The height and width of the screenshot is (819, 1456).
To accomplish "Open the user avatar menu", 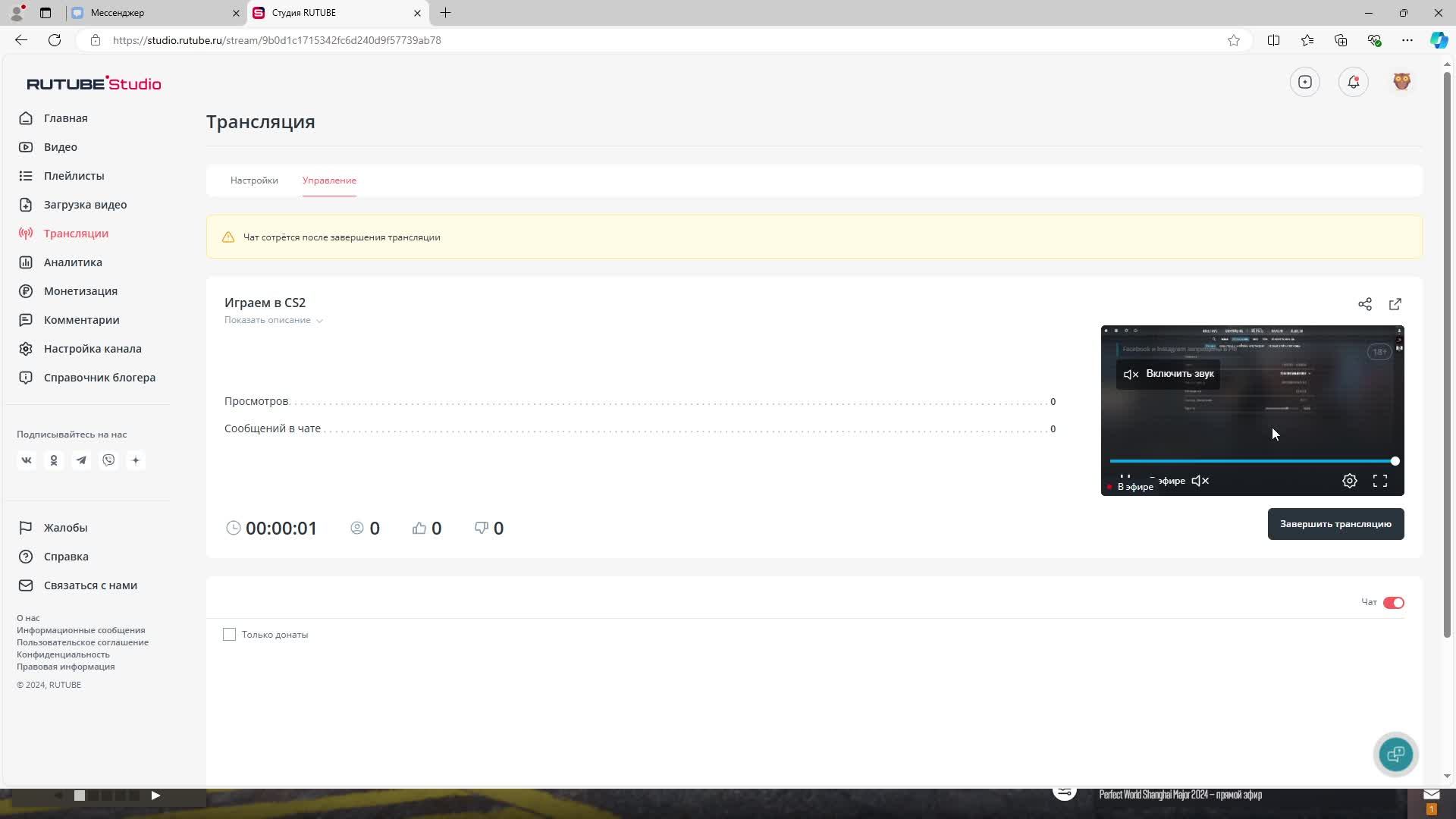I will click(x=1401, y=82).
